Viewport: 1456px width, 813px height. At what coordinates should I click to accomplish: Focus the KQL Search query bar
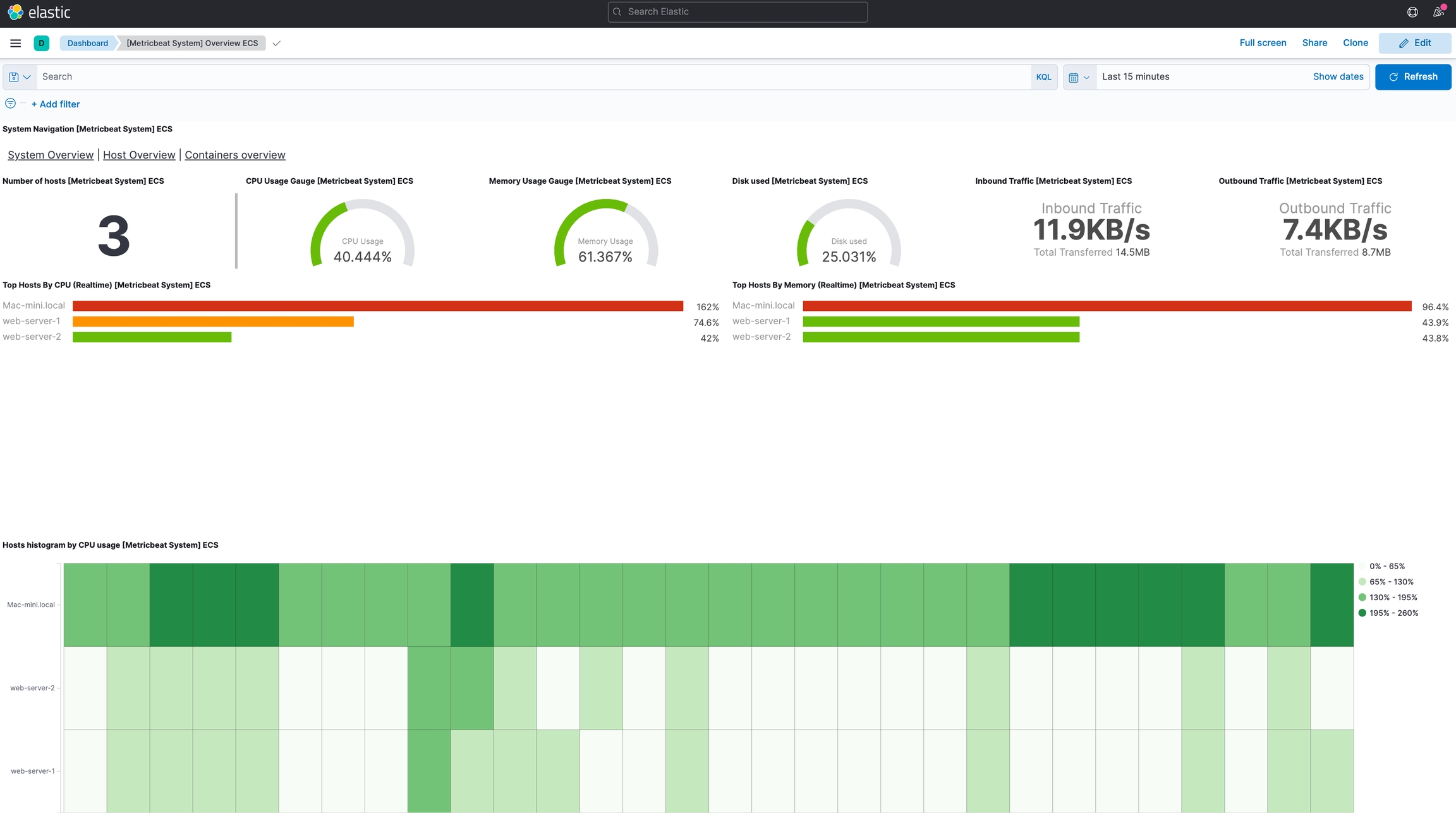tap(534, 77)
